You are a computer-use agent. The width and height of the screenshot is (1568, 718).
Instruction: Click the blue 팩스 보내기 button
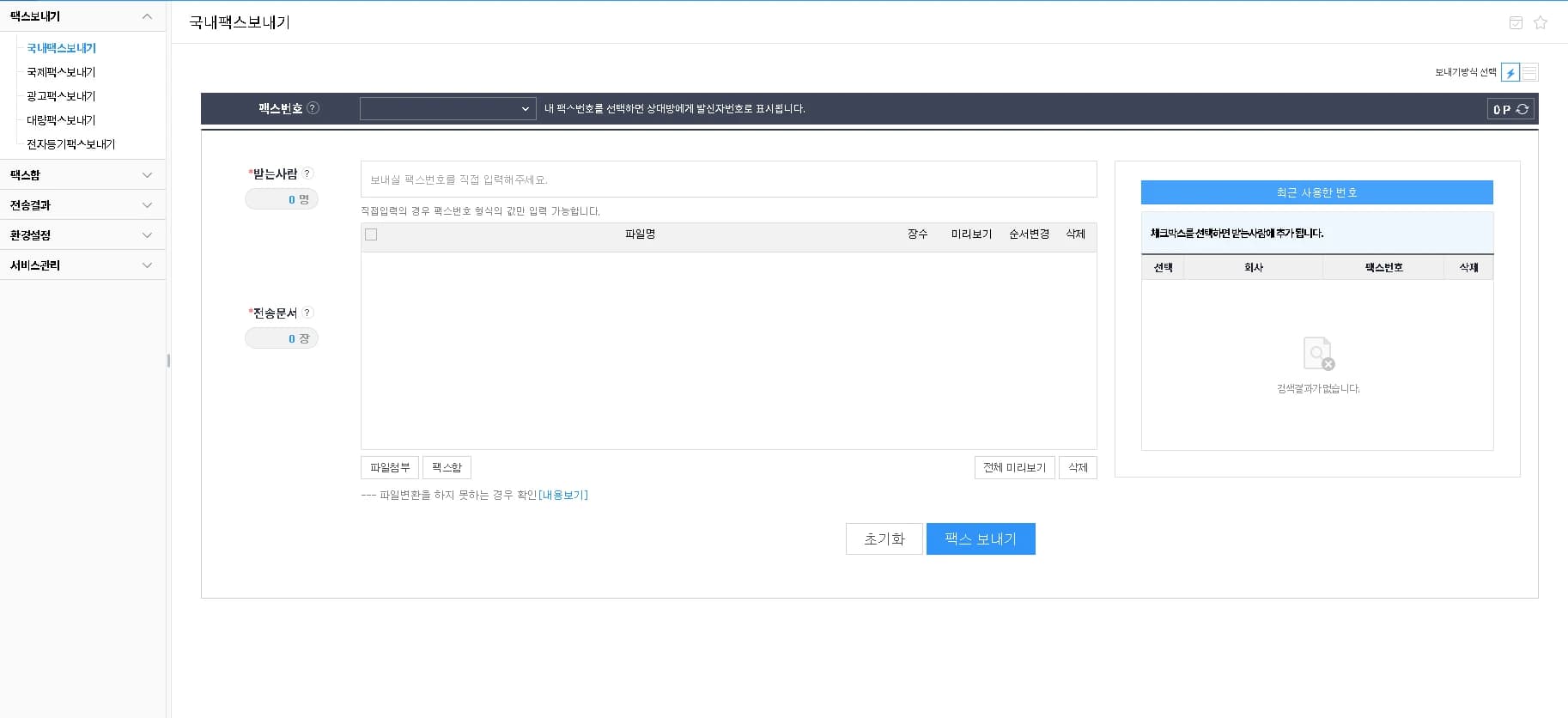point(981,538)
